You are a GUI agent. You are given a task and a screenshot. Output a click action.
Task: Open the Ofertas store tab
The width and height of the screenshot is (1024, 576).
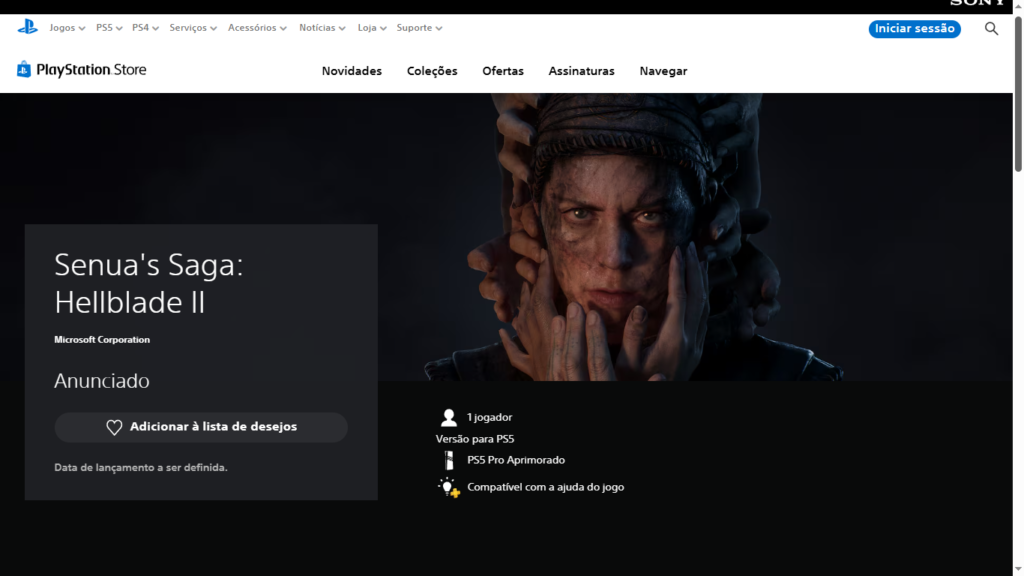pos(503,71)
